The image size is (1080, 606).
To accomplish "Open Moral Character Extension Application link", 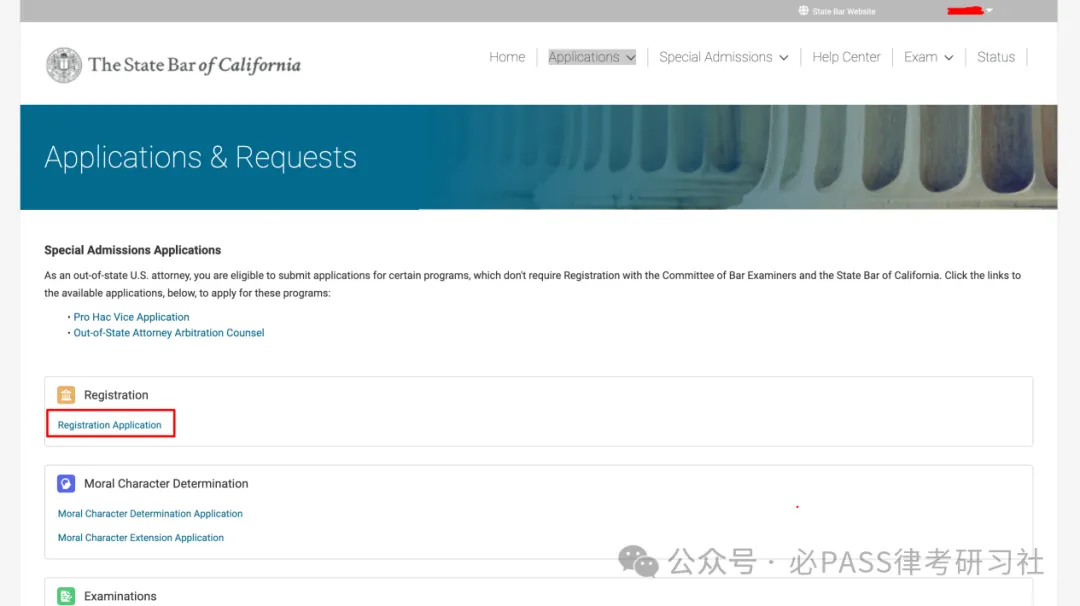I will 141,538.
